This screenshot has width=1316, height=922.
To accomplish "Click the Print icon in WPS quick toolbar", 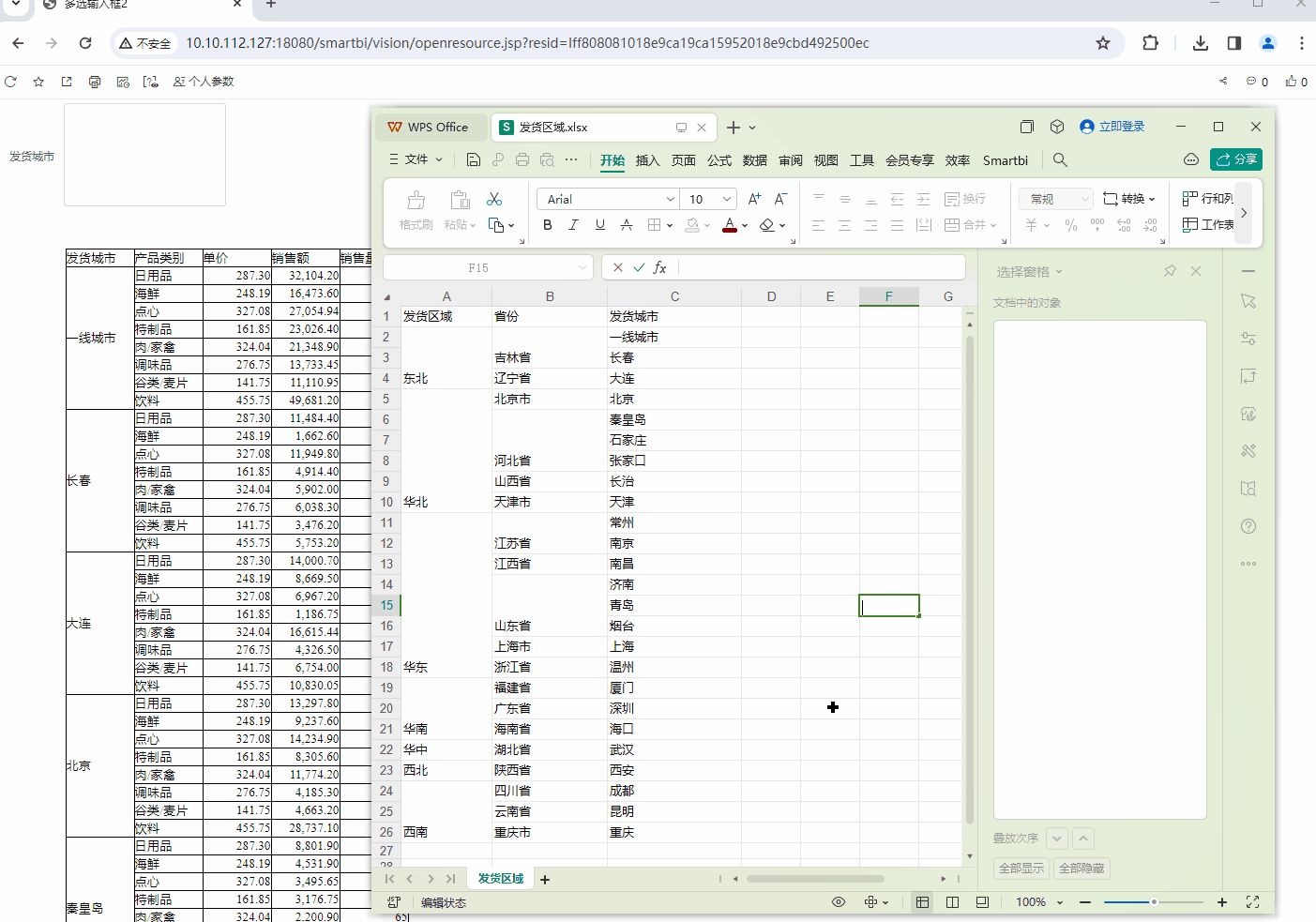I will coord(522,159).
